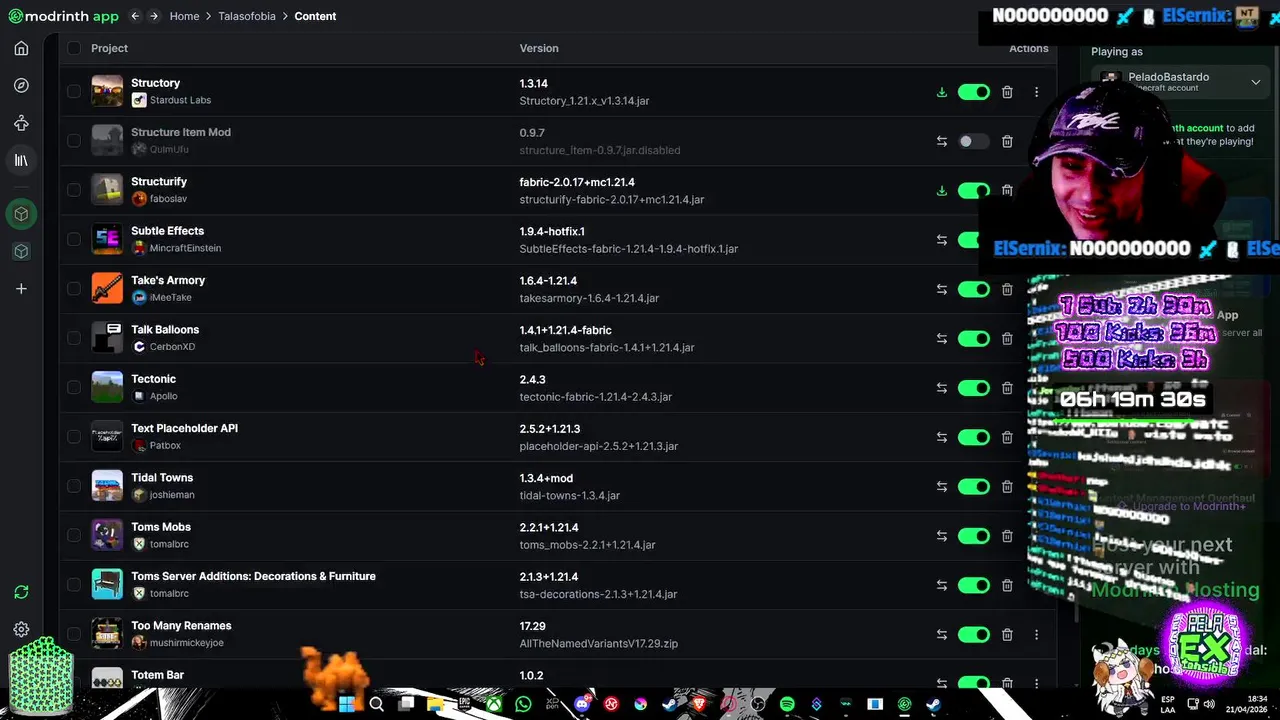Screen dimensions: 1280x720
Task: Go to Home breadcrumb
Action: [184, 16]
